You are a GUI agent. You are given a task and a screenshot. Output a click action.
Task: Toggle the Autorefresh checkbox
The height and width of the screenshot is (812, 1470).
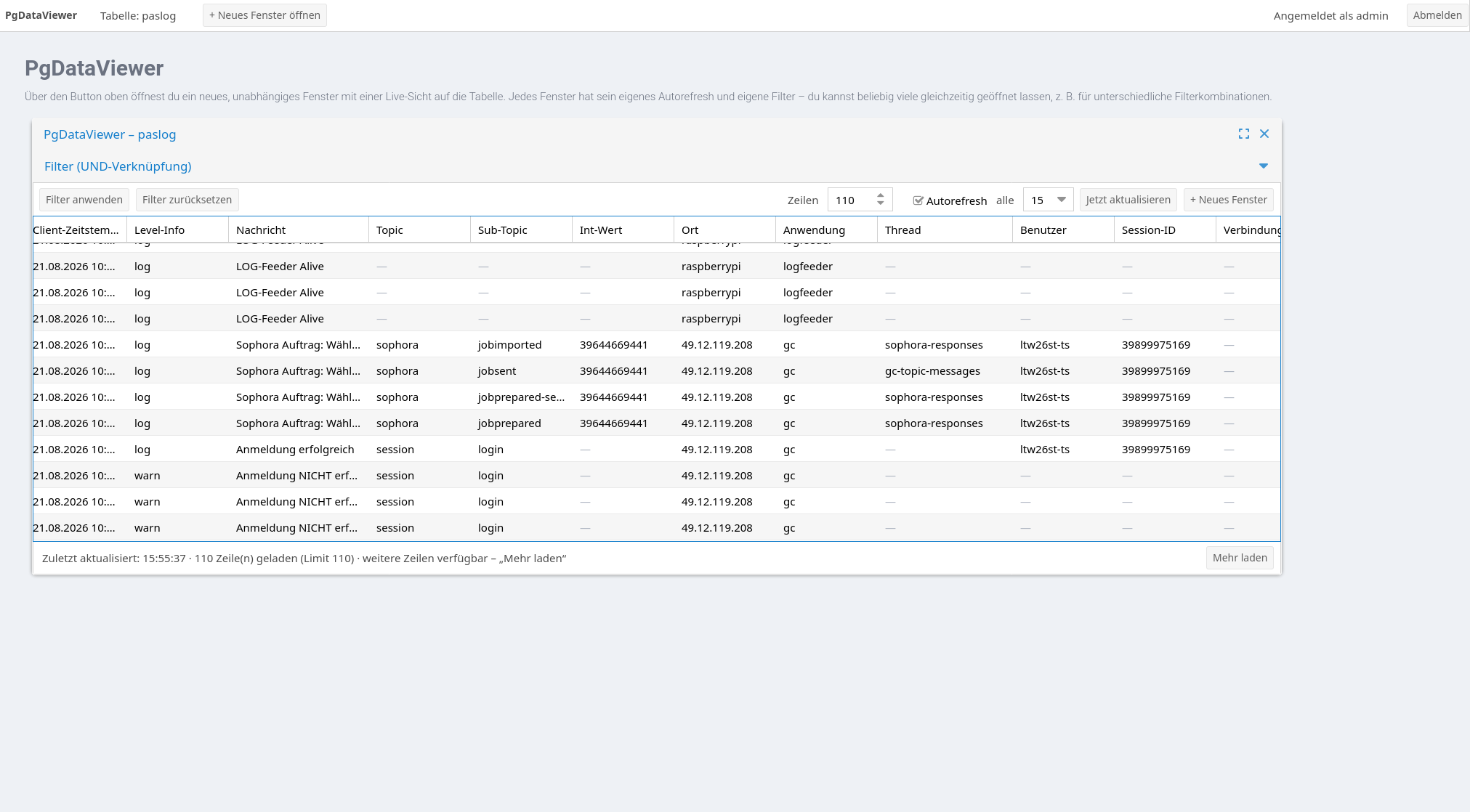[x=918, y=200]
